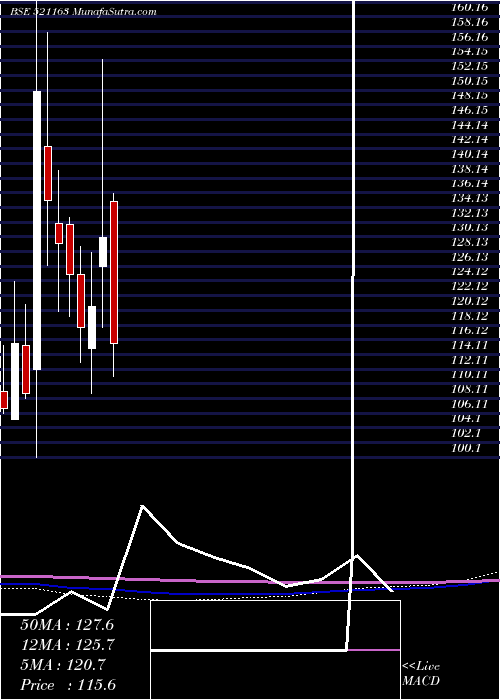The height and width of the screenshot is (700, 500).
Task: Click the Price : 115.6 label
Action: click(x=68, y=685)
